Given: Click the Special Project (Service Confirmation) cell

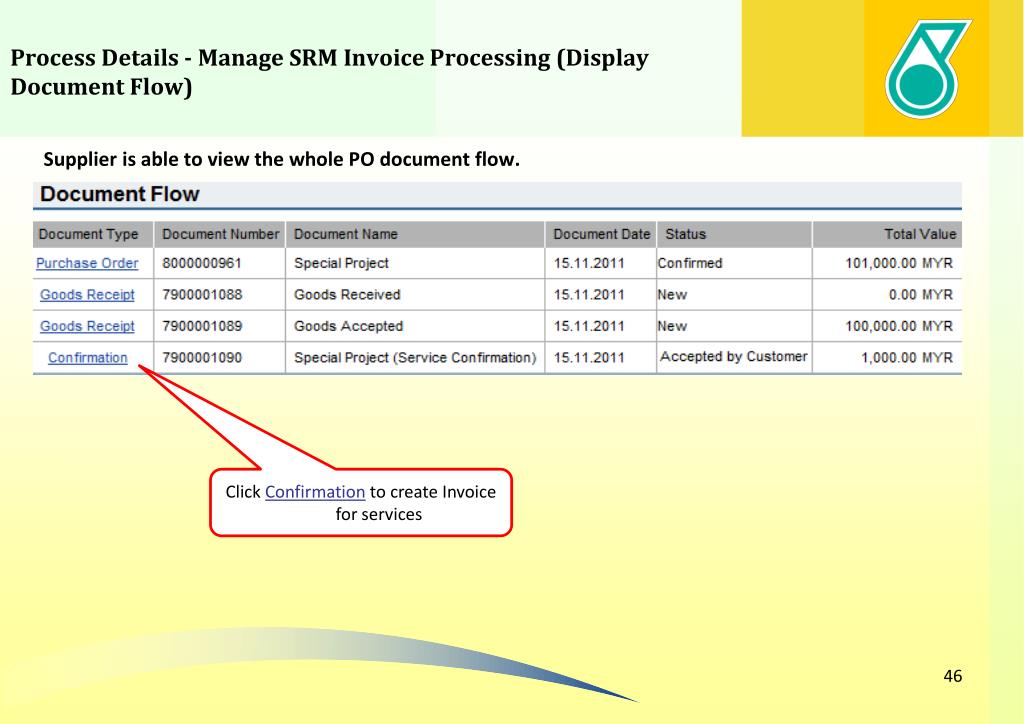Looking at the screenshot, I should [415, 358].
